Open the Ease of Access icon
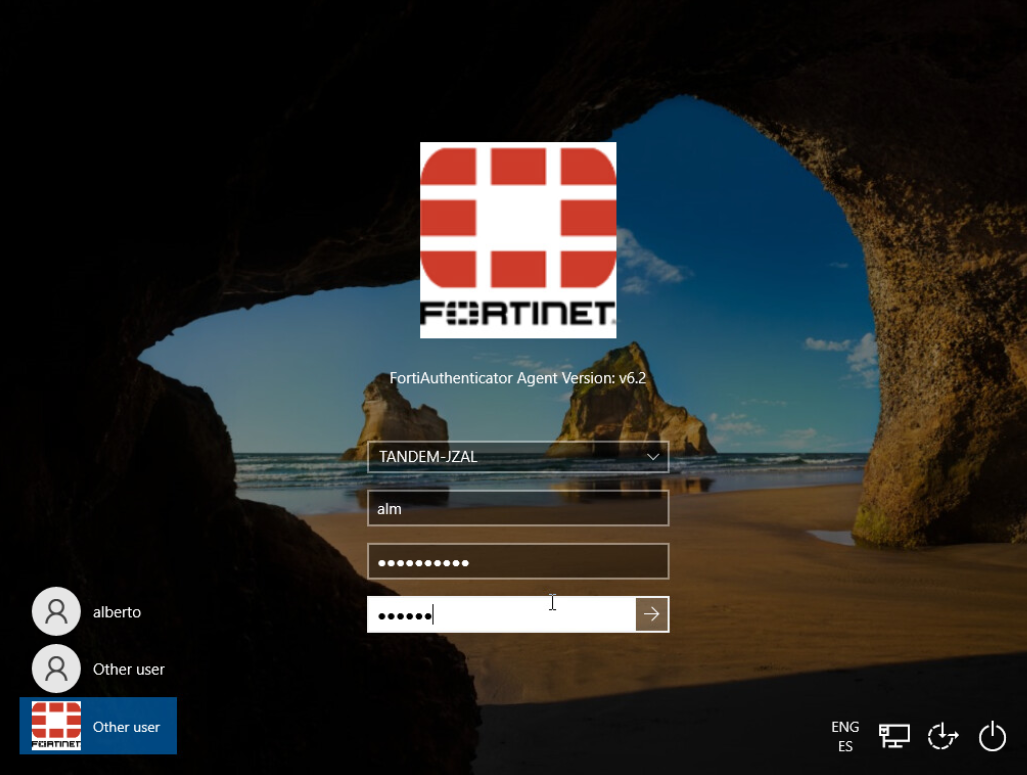The image size is (1027, 775). tap(942, 736)
